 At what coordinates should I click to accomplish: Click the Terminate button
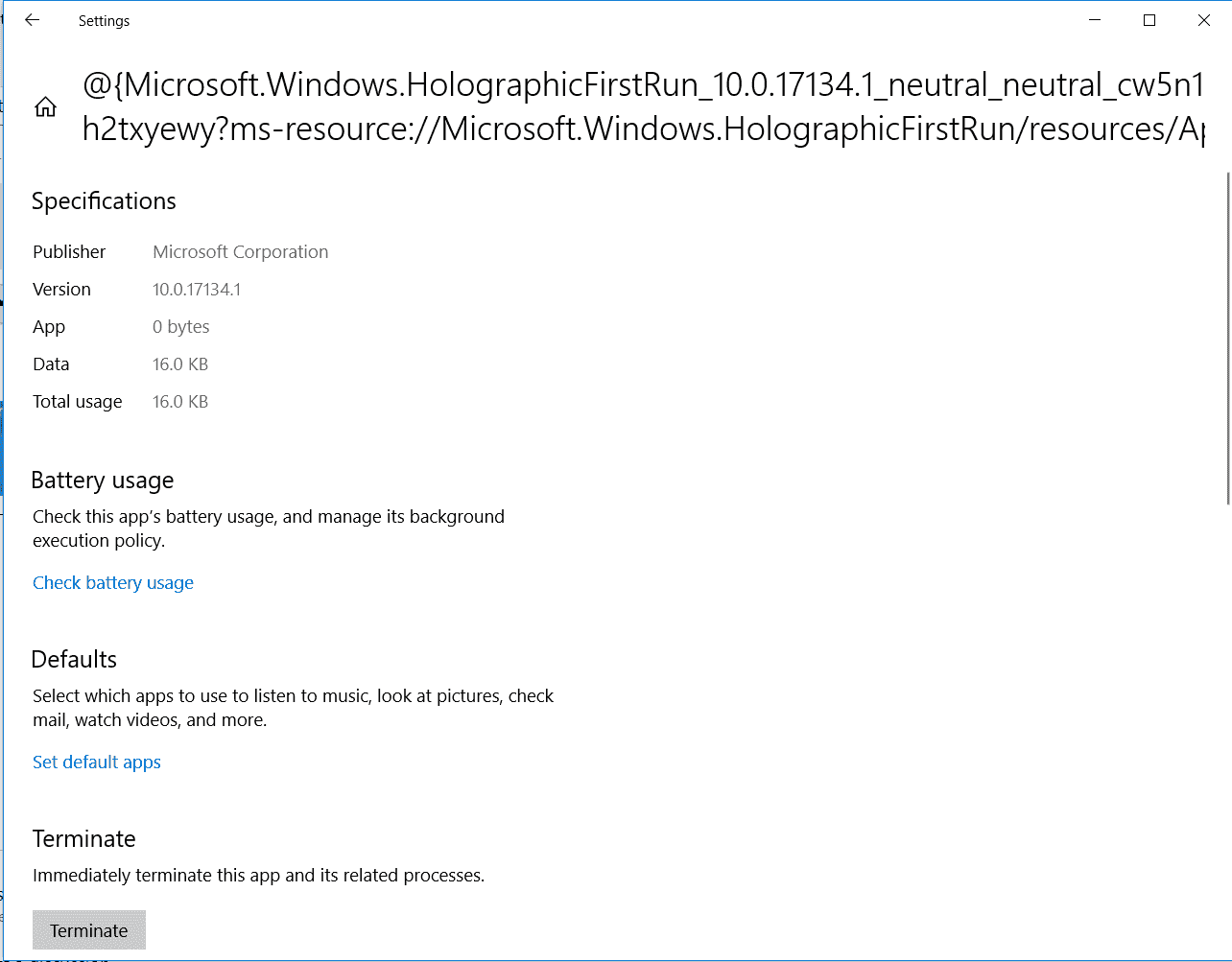click(89, 930)
